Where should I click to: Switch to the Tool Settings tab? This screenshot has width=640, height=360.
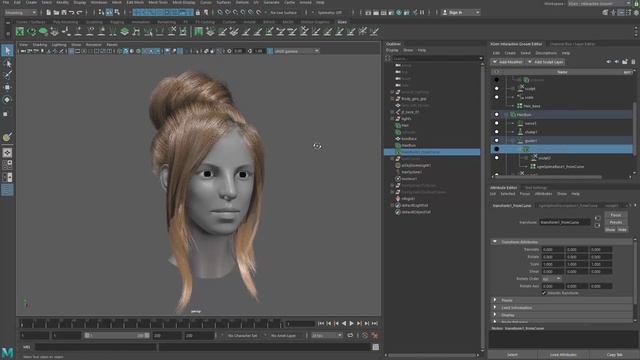click(x=536, y=188)
